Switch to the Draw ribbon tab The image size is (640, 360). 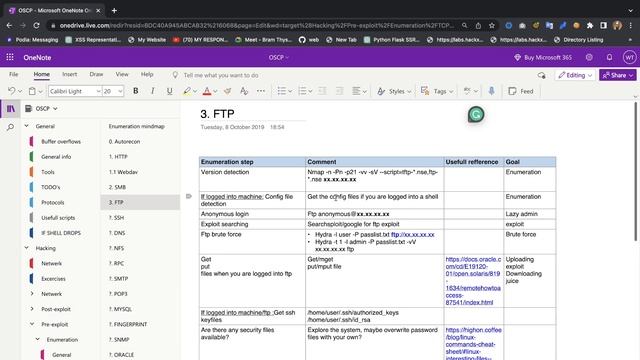point(96,74)
